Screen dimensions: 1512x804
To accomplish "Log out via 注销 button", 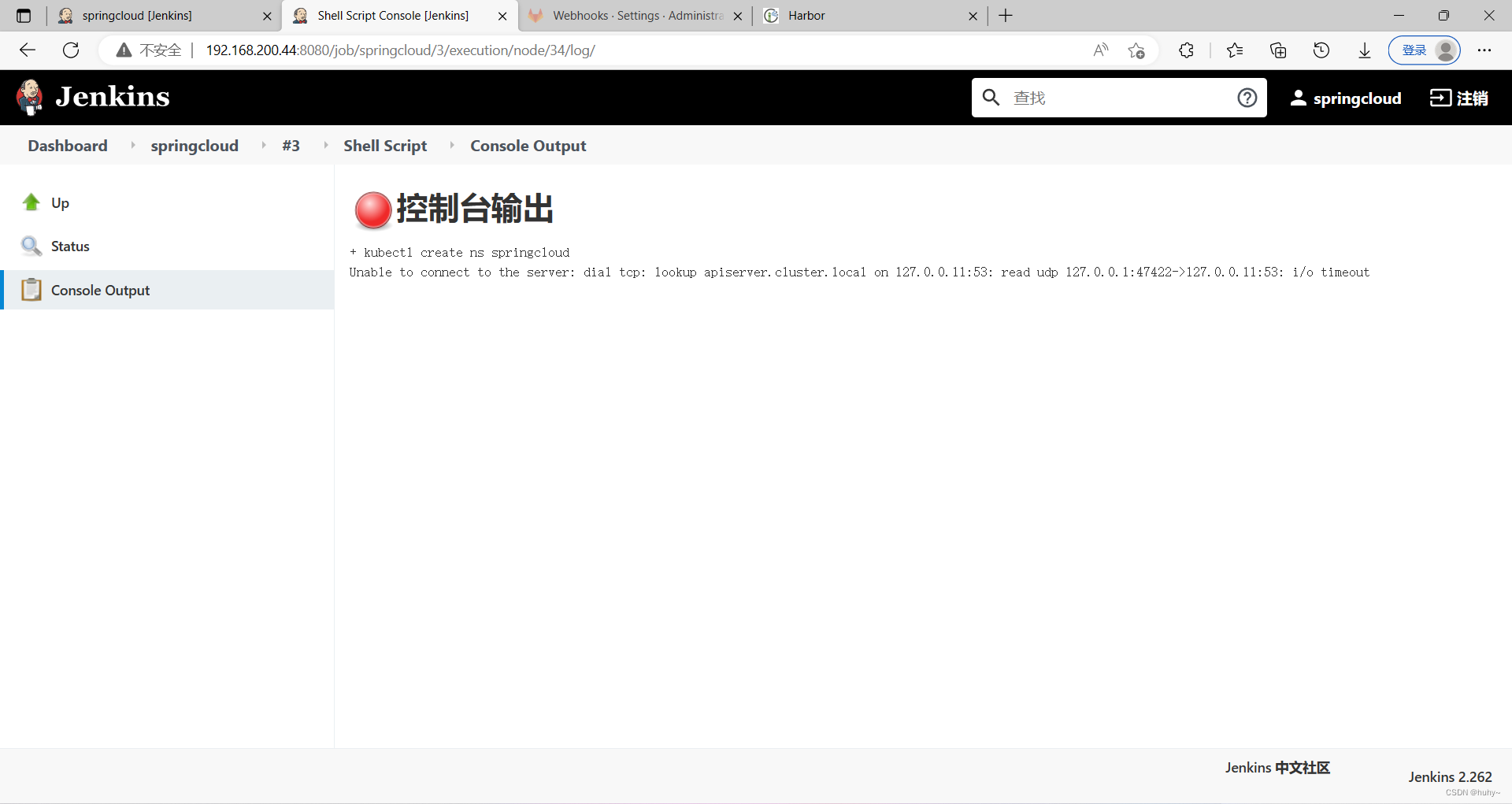I will [x=1458, y=98].
